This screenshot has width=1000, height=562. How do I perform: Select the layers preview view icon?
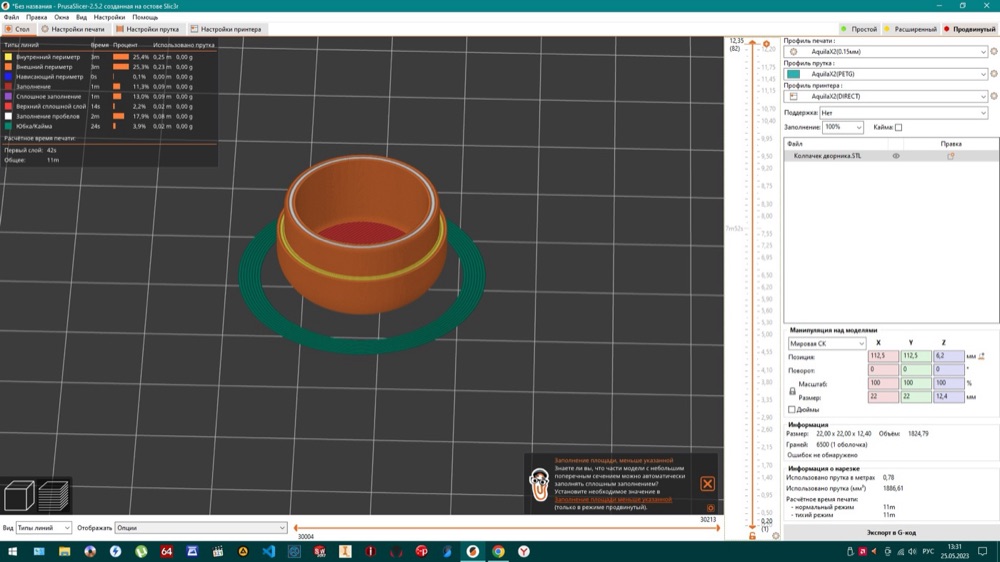pos(54,496)
